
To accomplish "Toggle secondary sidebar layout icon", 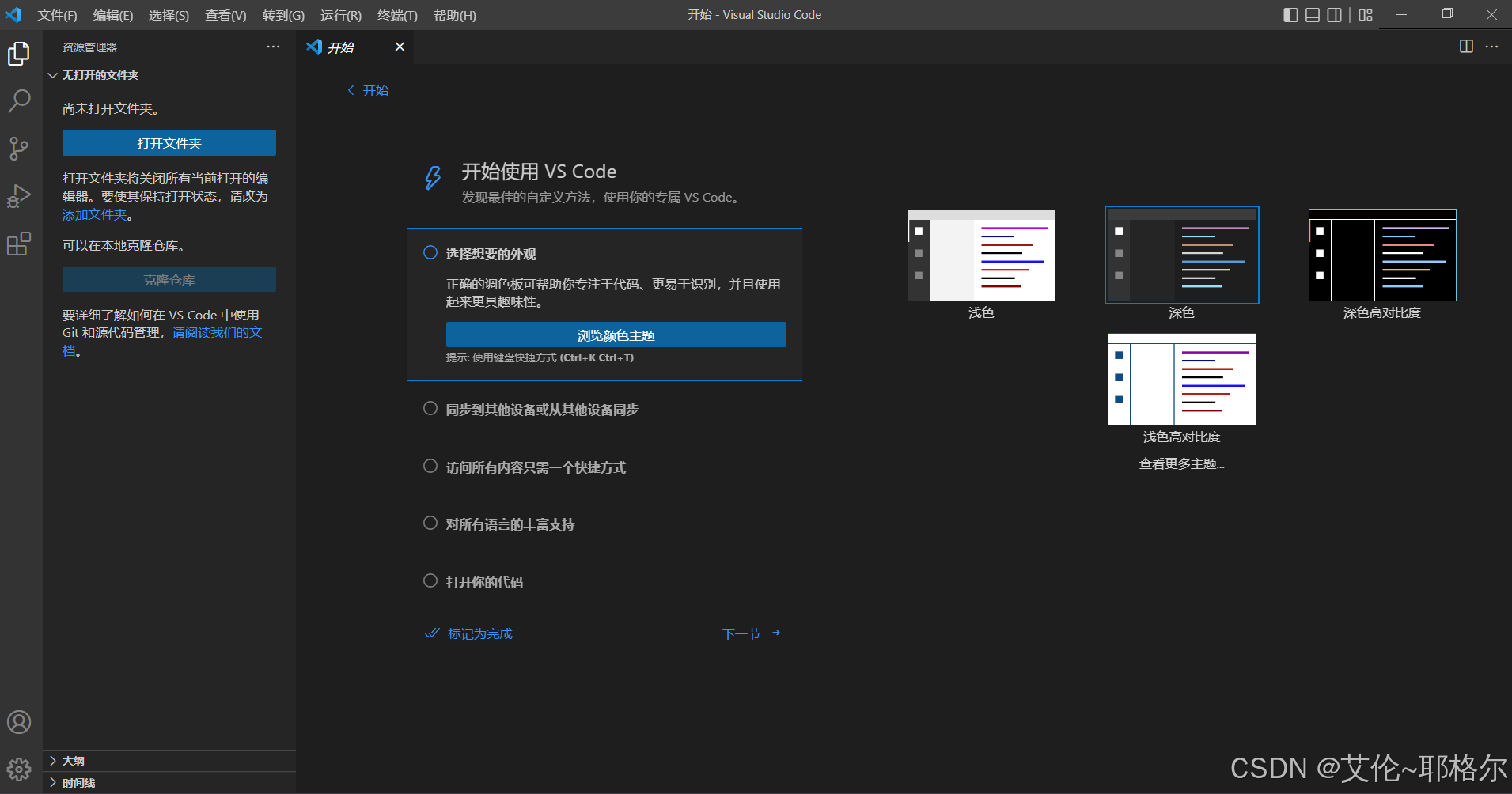I will click(1335, 15).
